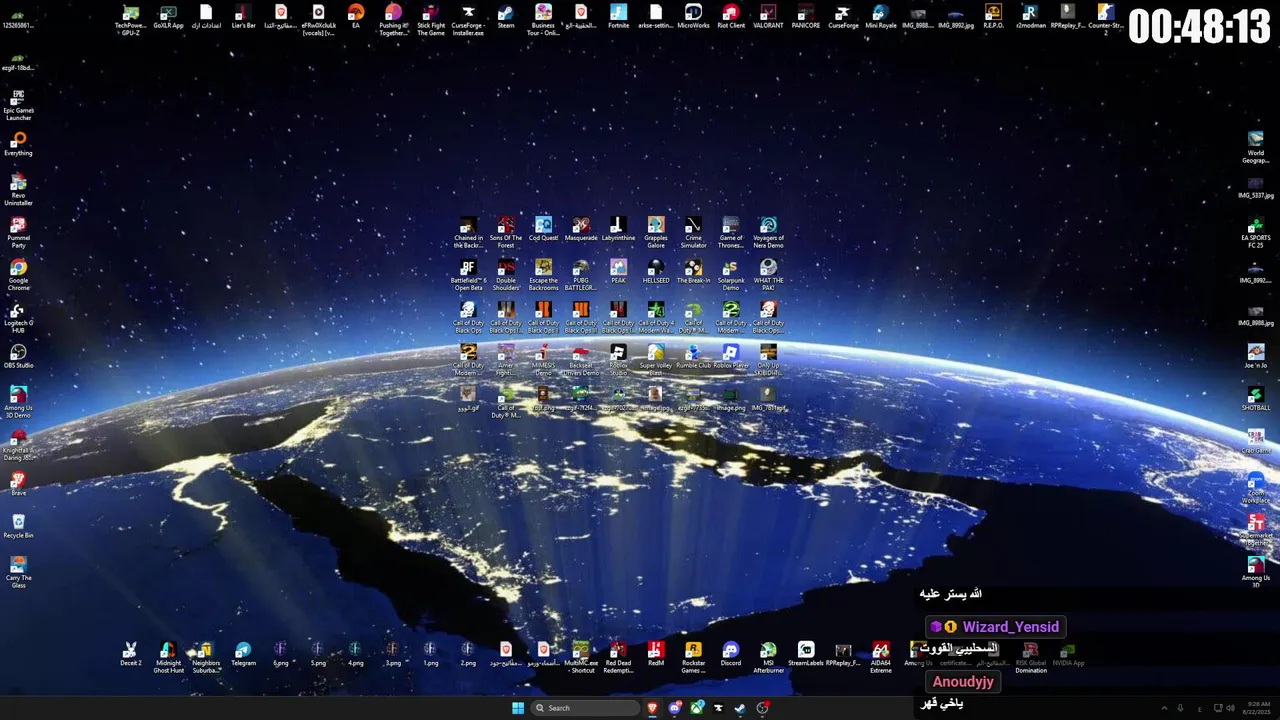Open the Liar's Bar game shortcut
The width and height of the screenshot is (1280, 720).
(x=243, y=17)
